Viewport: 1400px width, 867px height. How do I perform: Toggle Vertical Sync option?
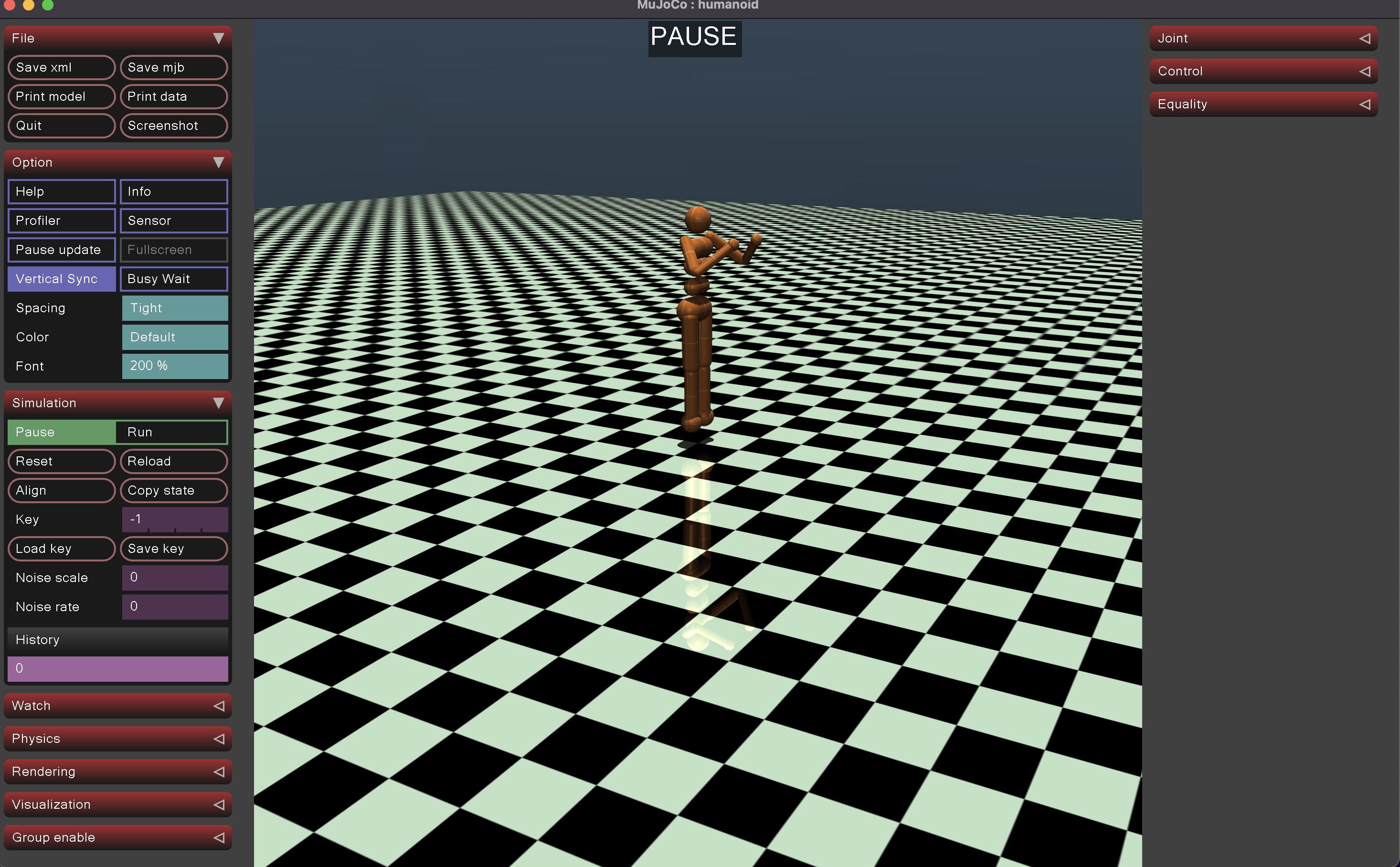click(62, 279)
